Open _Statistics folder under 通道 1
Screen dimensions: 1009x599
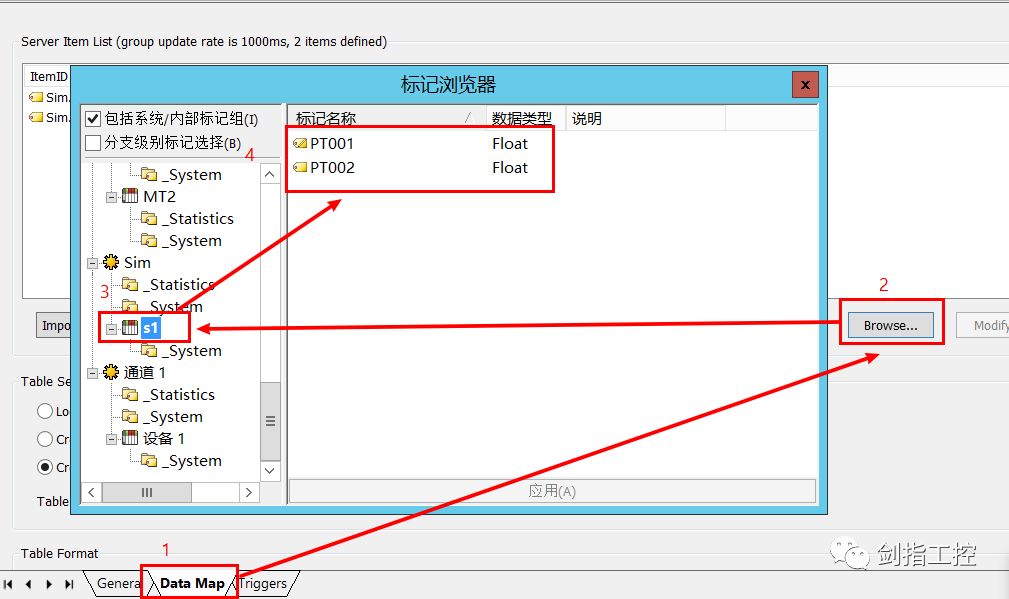tap(130, 394)
